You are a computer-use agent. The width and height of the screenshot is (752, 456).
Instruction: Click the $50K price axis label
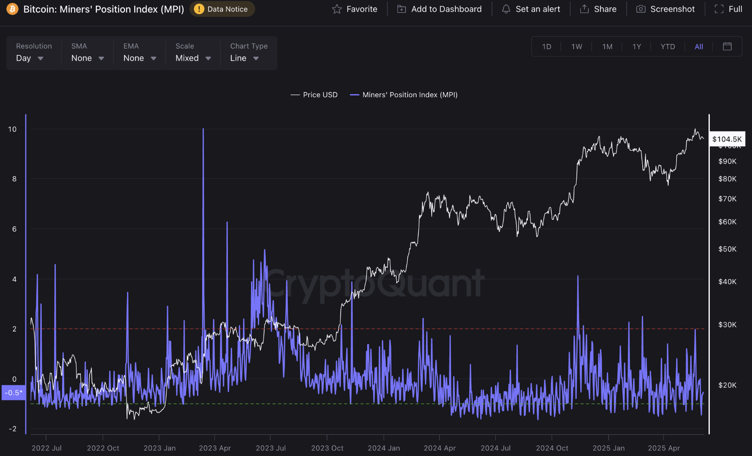[727, 249]
